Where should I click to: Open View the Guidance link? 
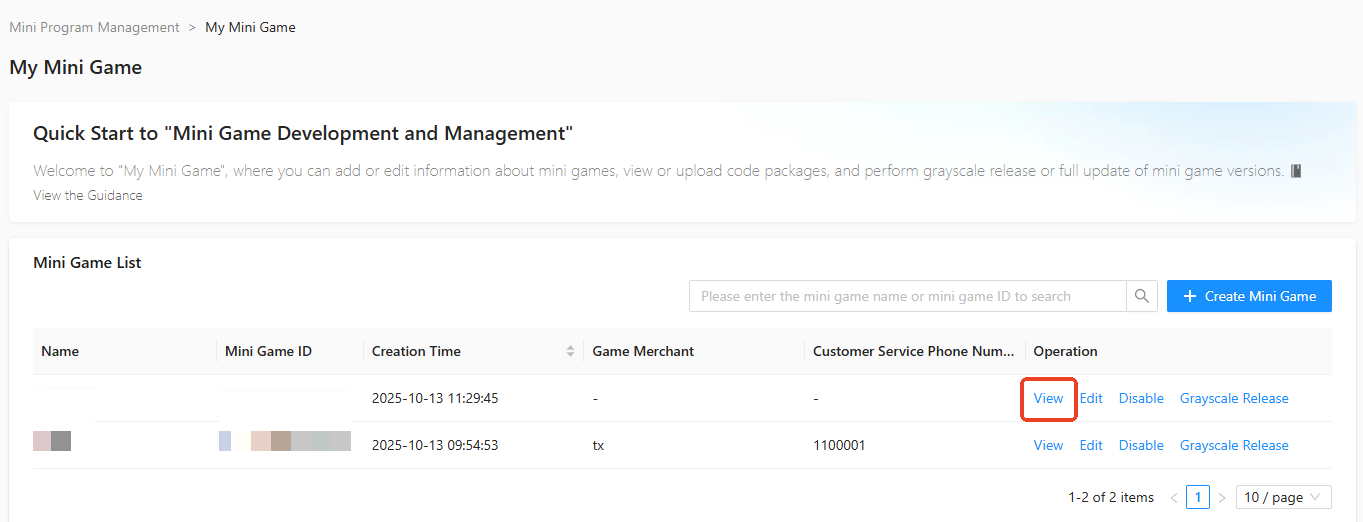(88, 195)
